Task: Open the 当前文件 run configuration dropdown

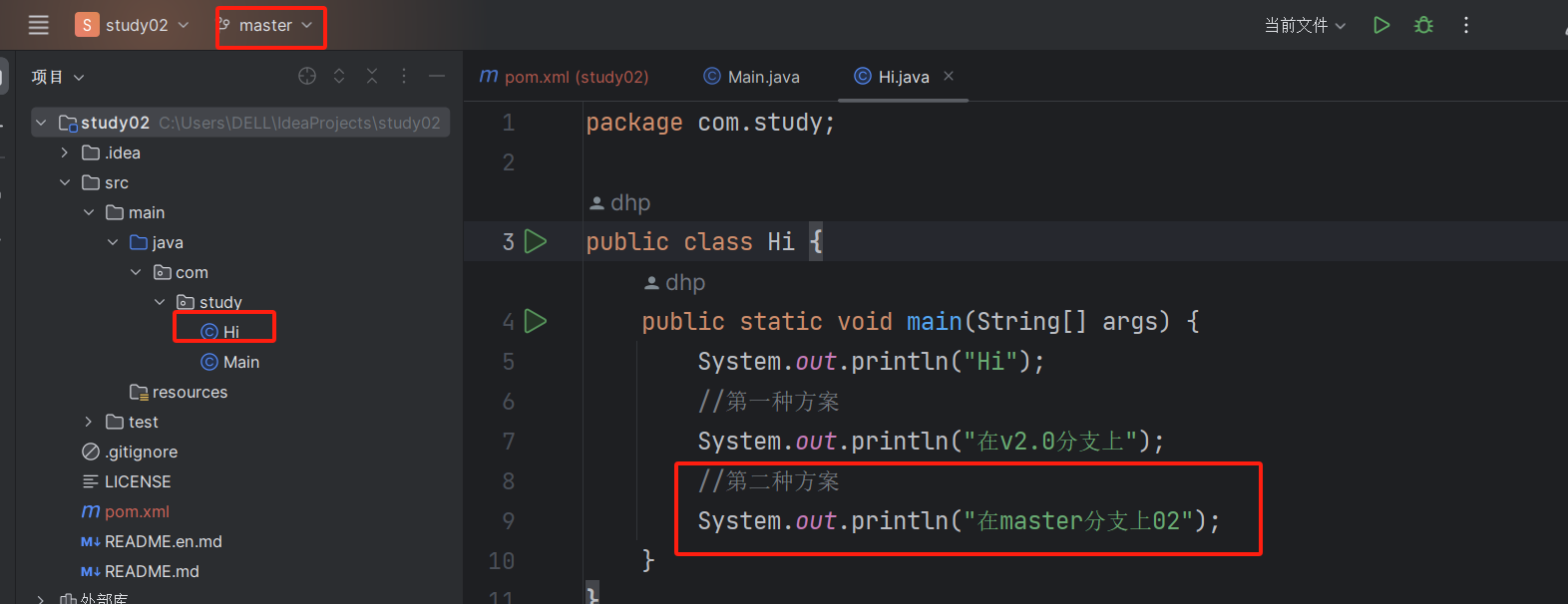Action: (1304, 25)
